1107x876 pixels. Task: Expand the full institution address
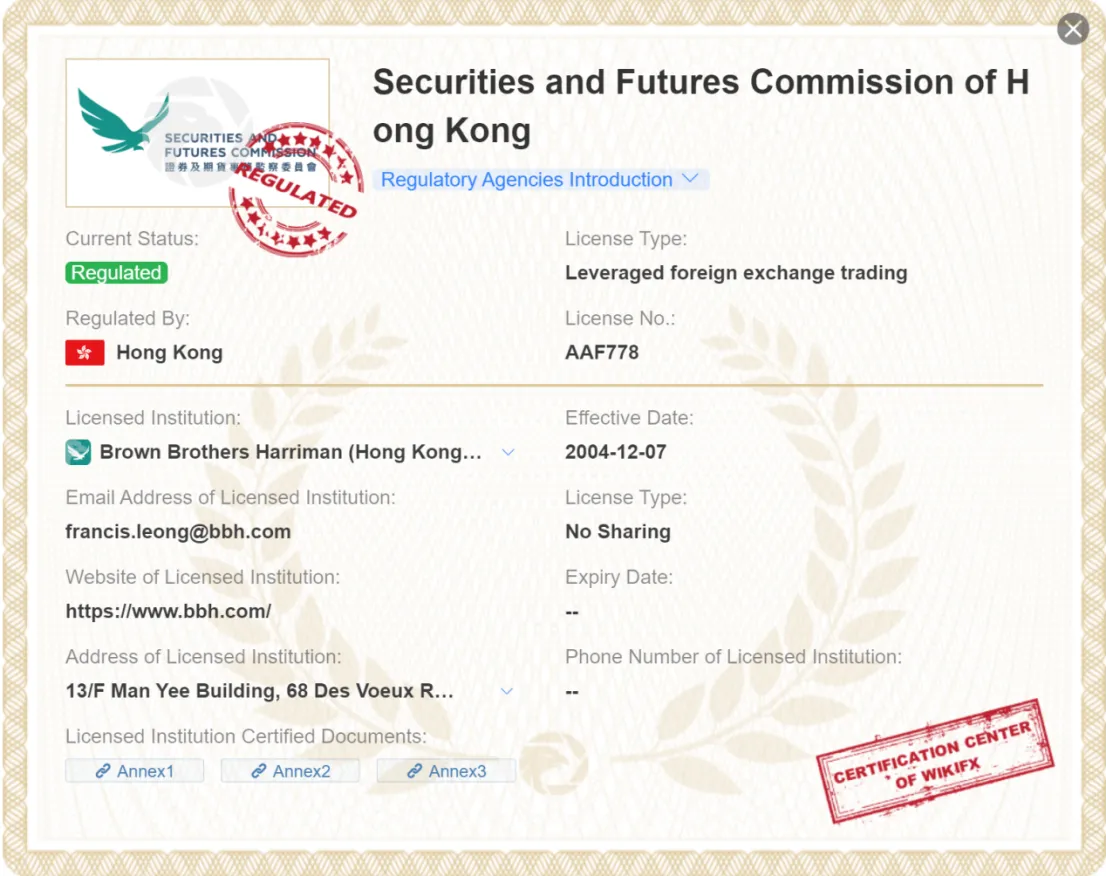click(507, 691)
